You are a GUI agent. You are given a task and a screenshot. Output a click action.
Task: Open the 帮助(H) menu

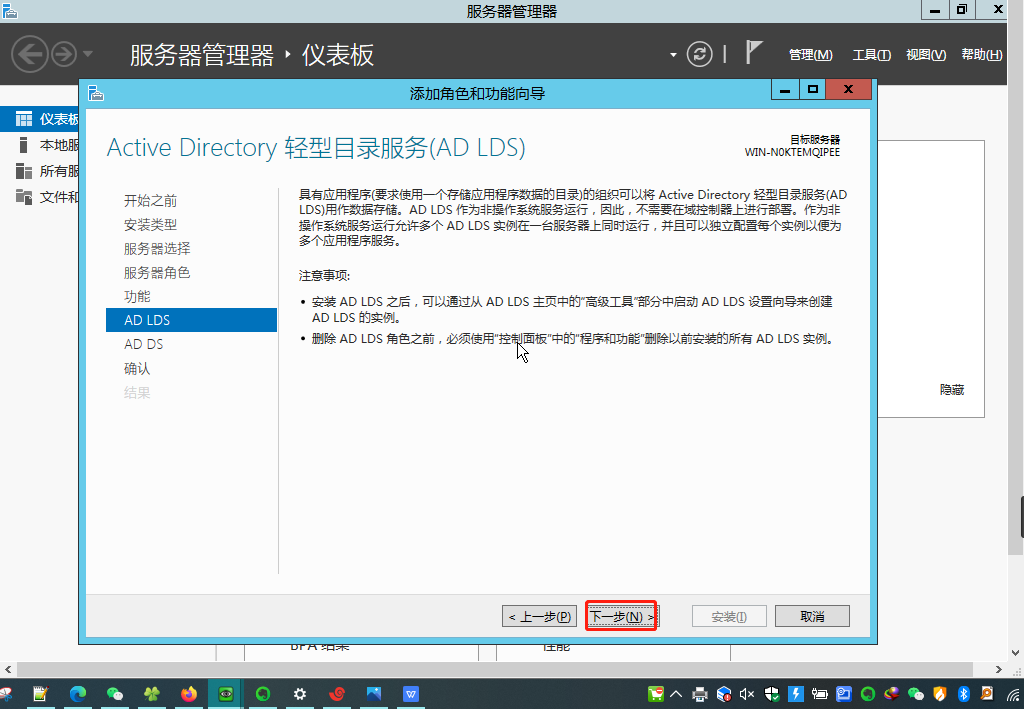coord(982,55)
